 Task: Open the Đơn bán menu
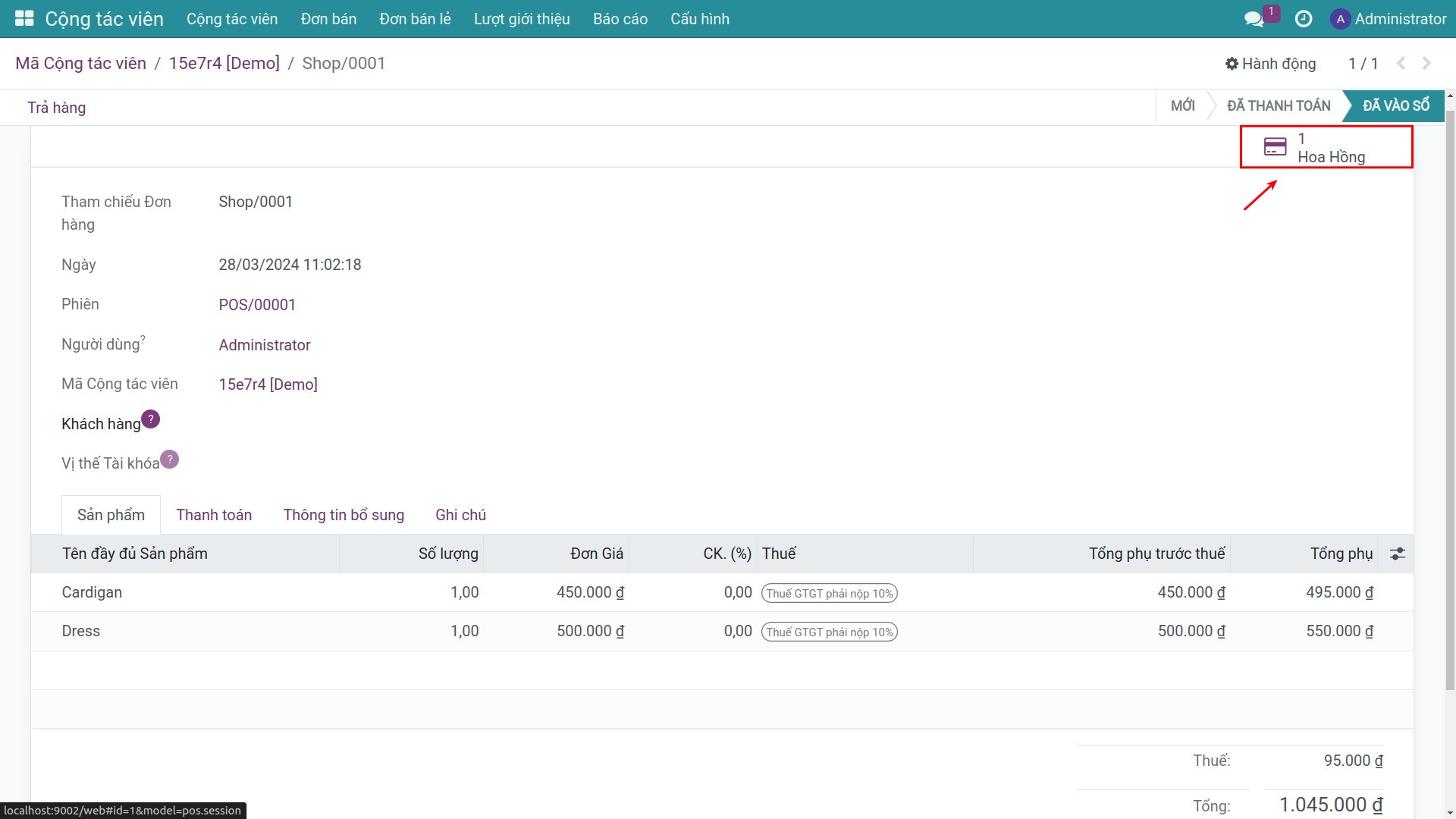point(328,19)
